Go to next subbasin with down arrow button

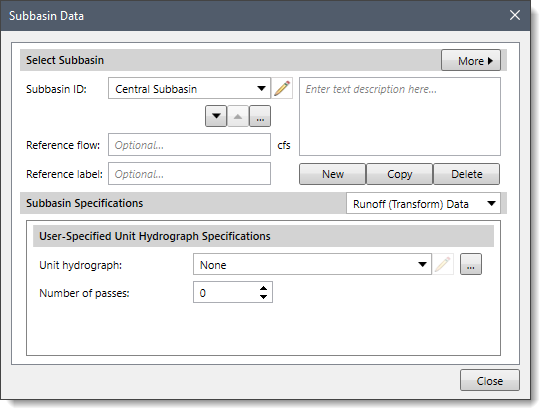(216, 116)
